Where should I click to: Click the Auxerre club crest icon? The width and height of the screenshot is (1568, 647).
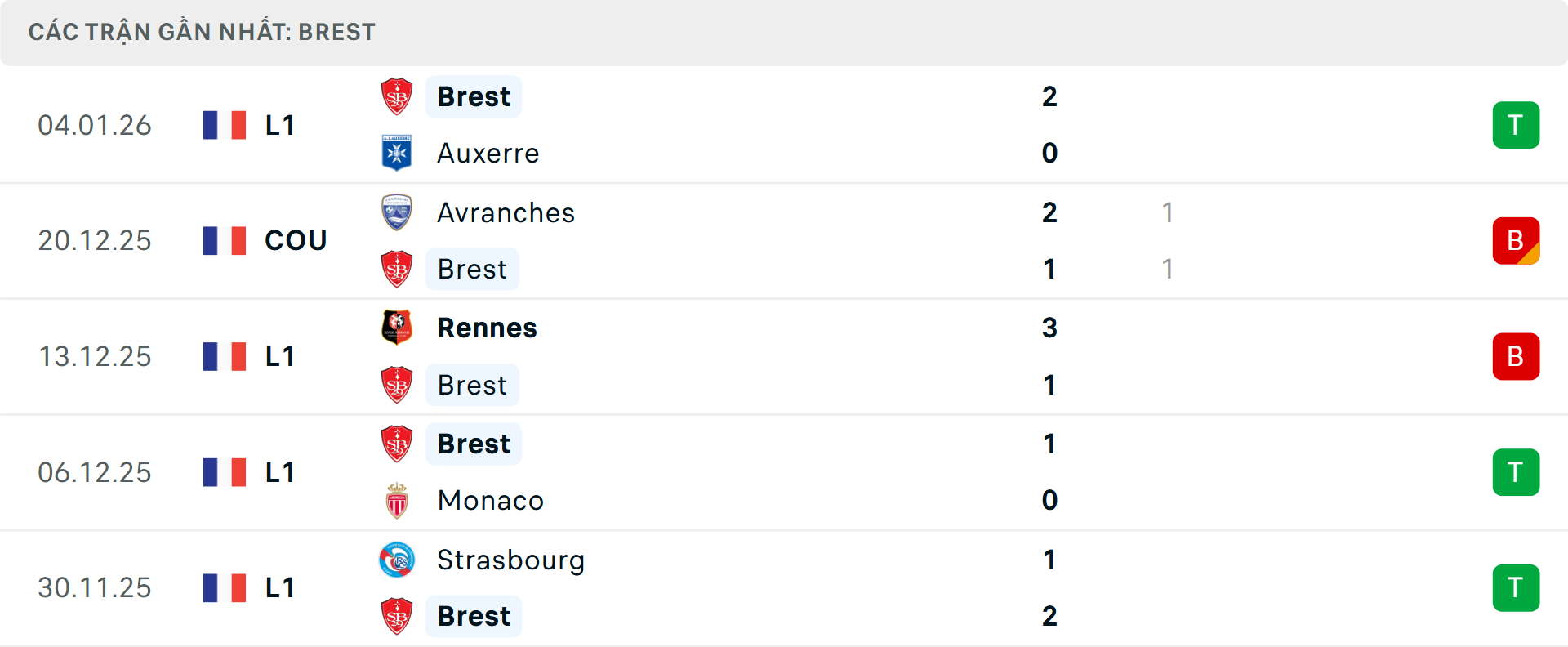coord(397,153)
